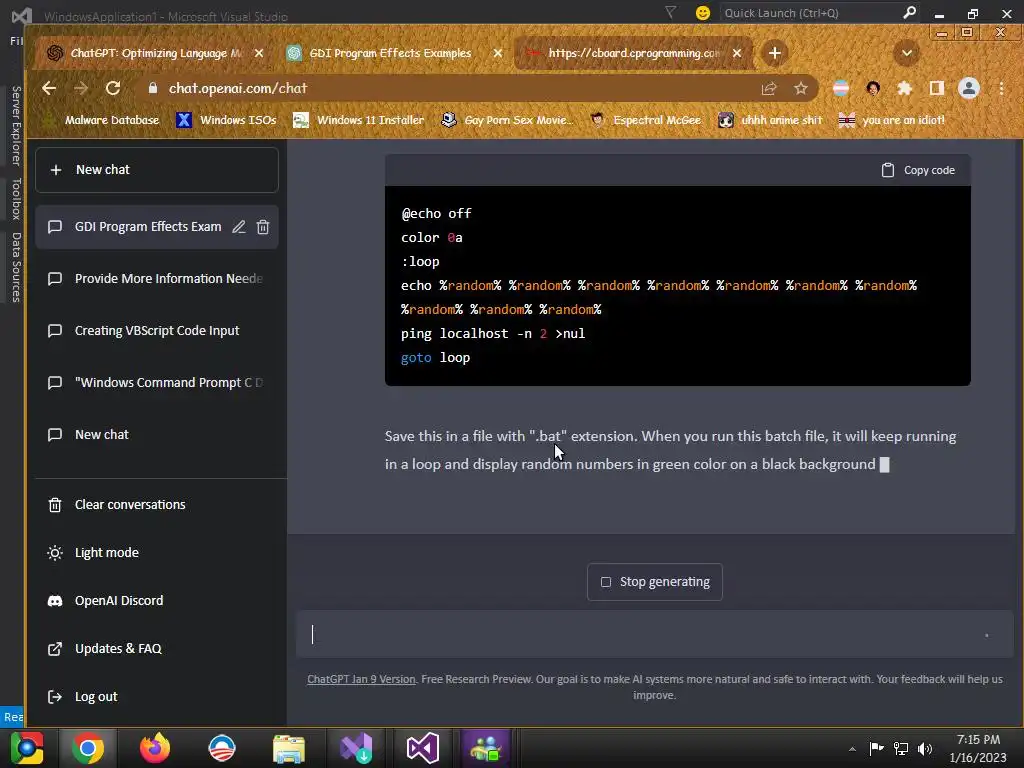This screenshot has height=768, width=1024.
Task: Open Windows 11 Installer bookmark
Action: point(359,120)
